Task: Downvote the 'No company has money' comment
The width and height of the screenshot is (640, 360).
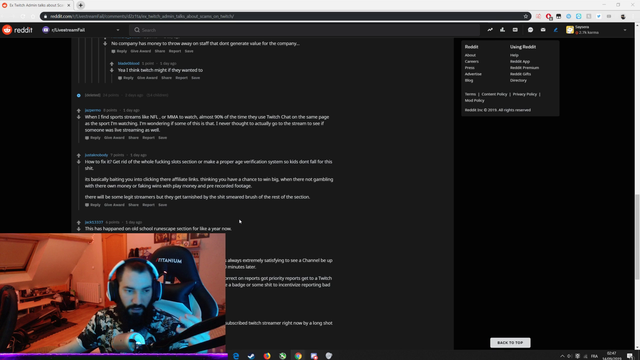Action: coord(105,43)
